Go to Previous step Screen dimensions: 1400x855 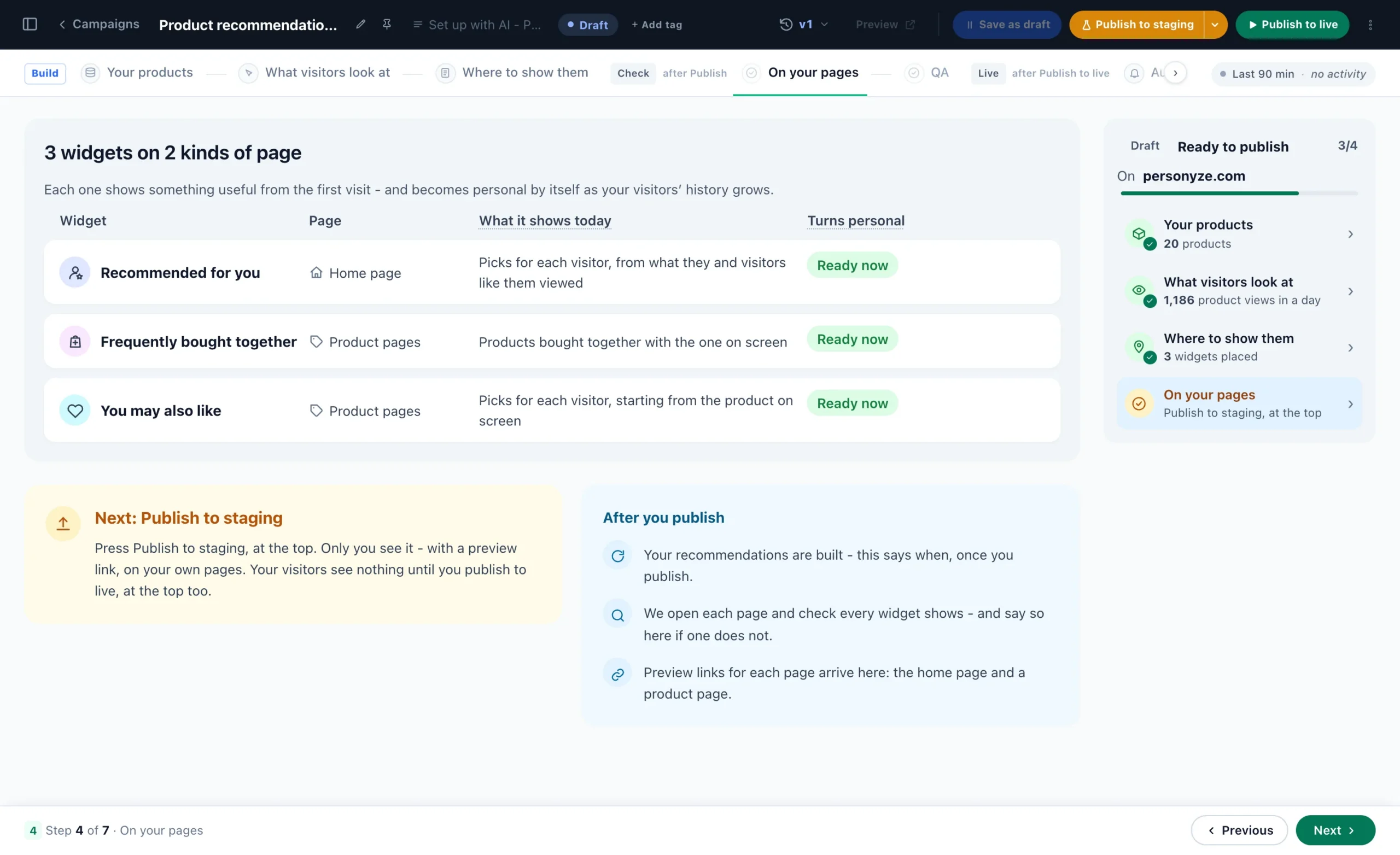[x=1239, y=830]
